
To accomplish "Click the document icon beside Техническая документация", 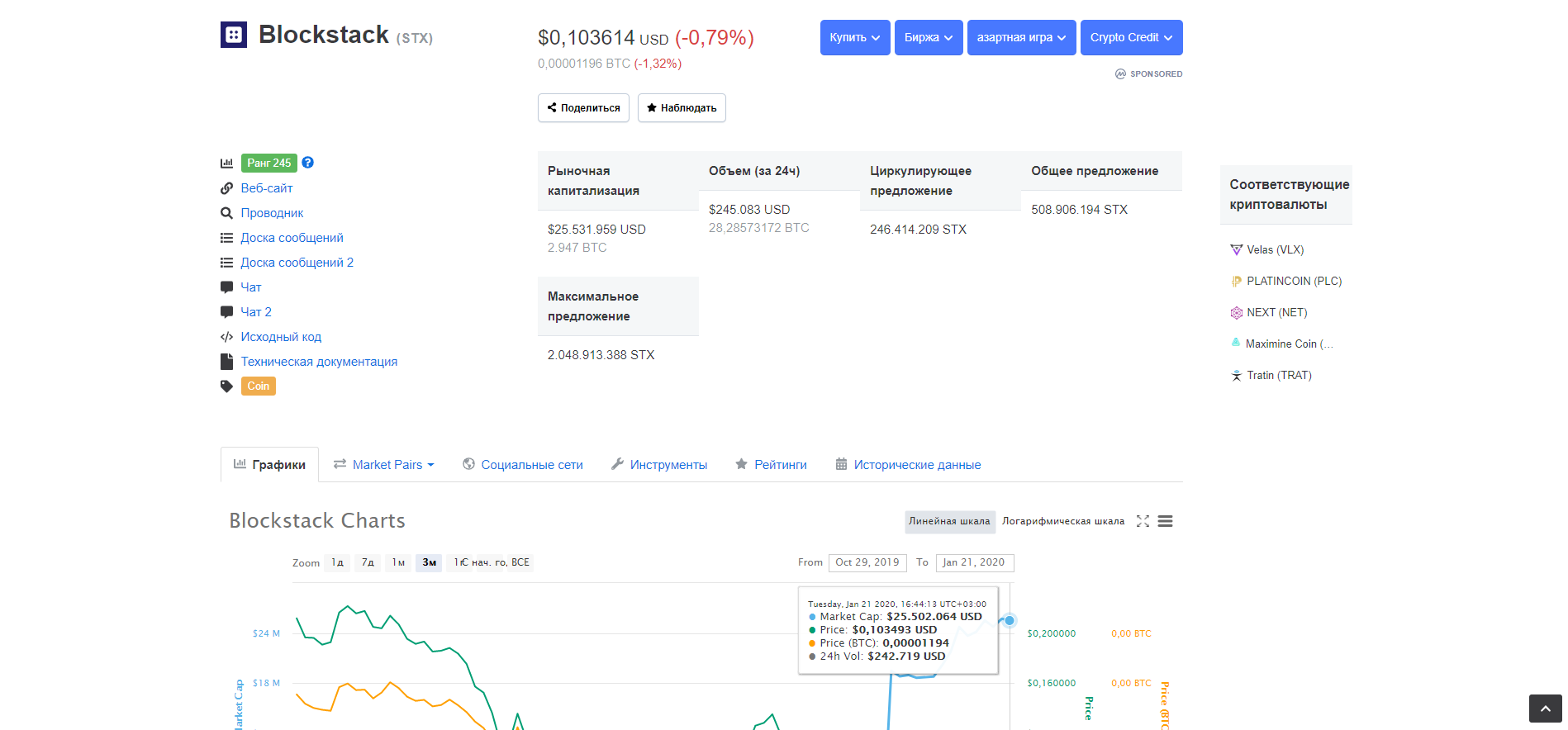I will (226, 362).
